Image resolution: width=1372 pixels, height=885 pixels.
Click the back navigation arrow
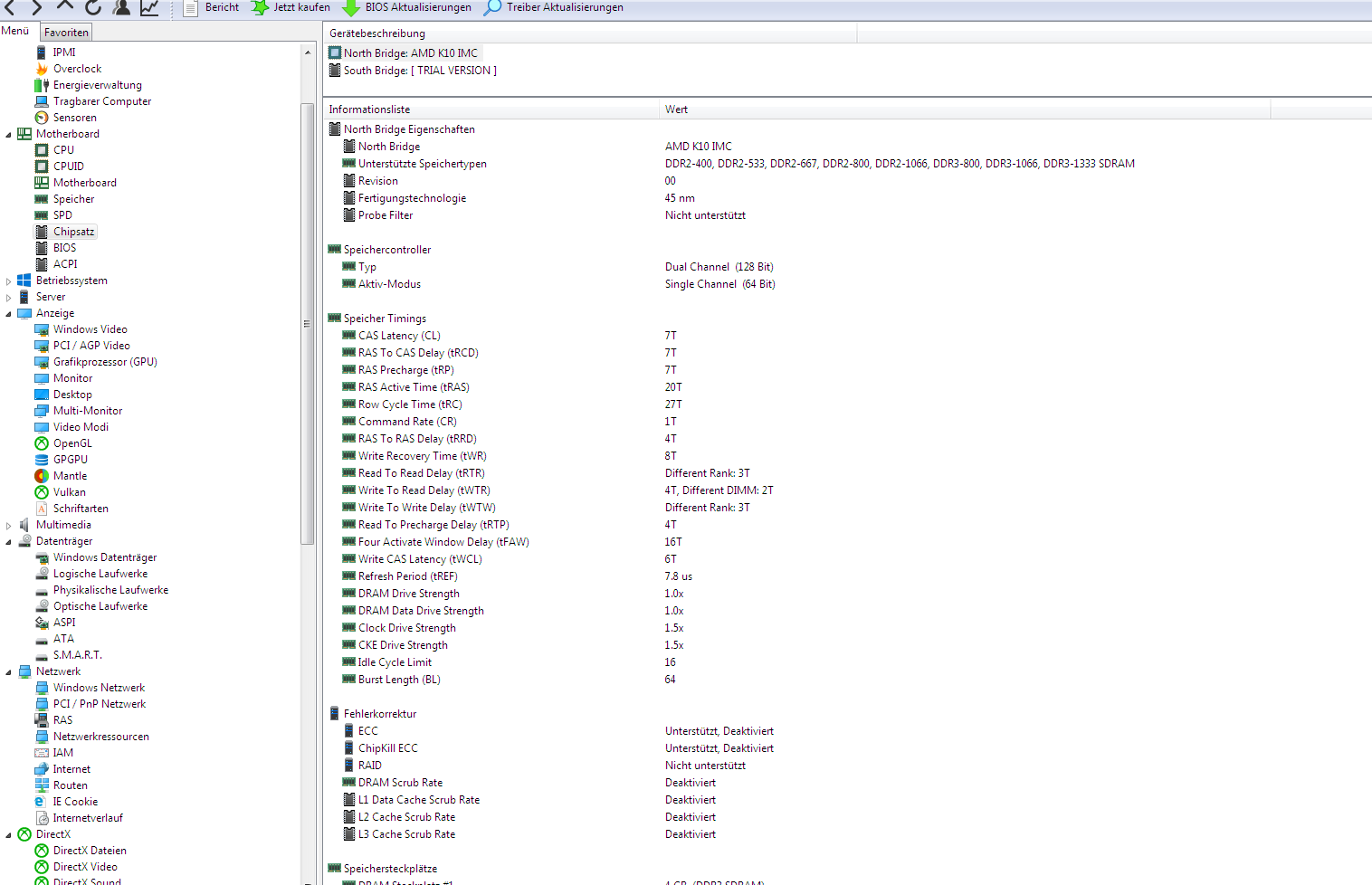pyautogui.click(x=8, y=6)
